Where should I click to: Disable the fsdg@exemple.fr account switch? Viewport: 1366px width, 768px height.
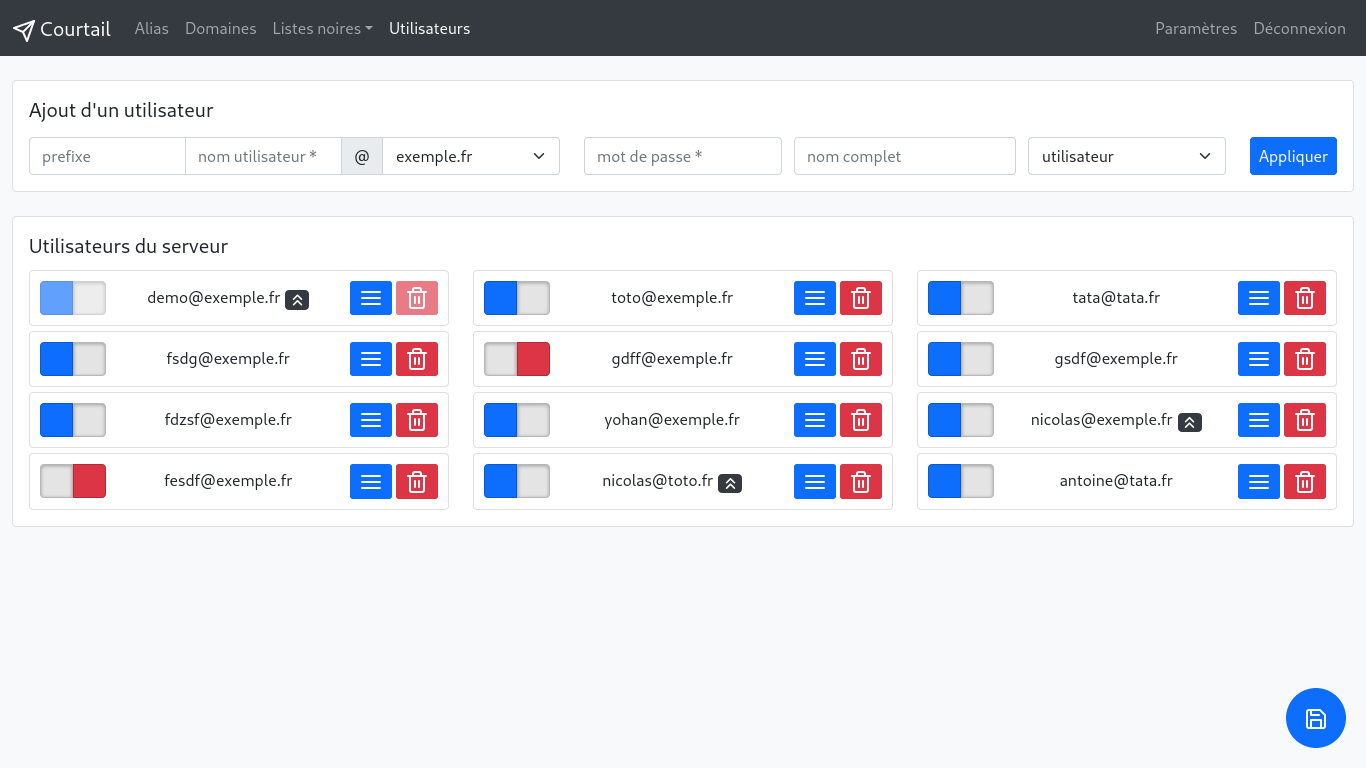click(x=73, y=359)
